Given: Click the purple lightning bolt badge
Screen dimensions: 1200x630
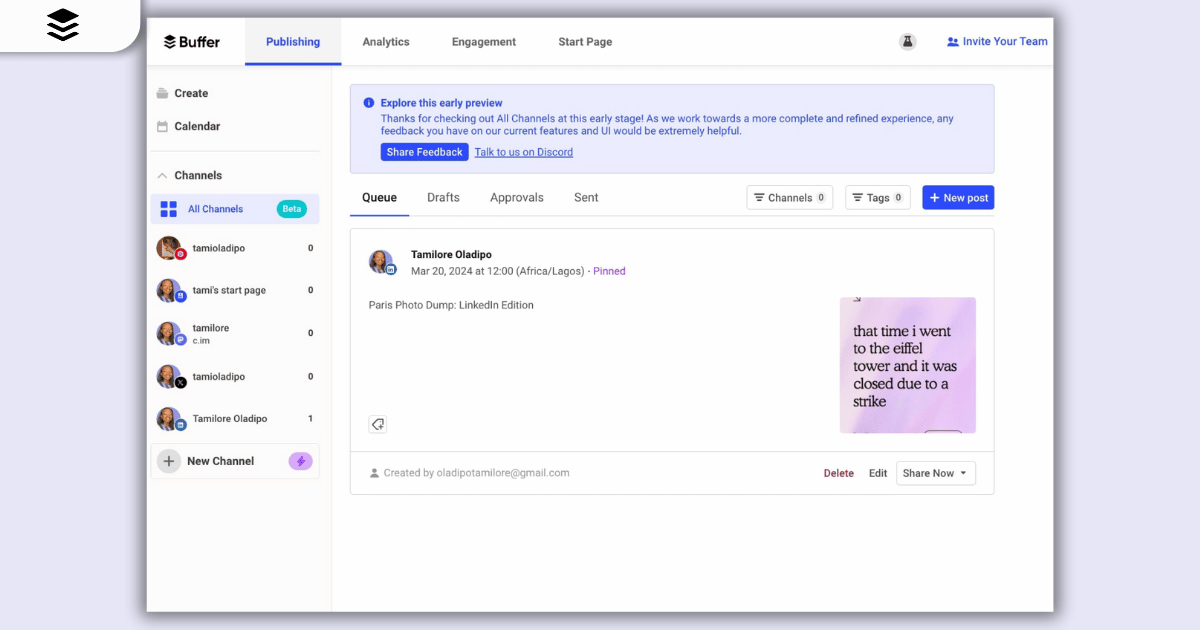Looking at the screenshot, I should click(x=301, y=461).
